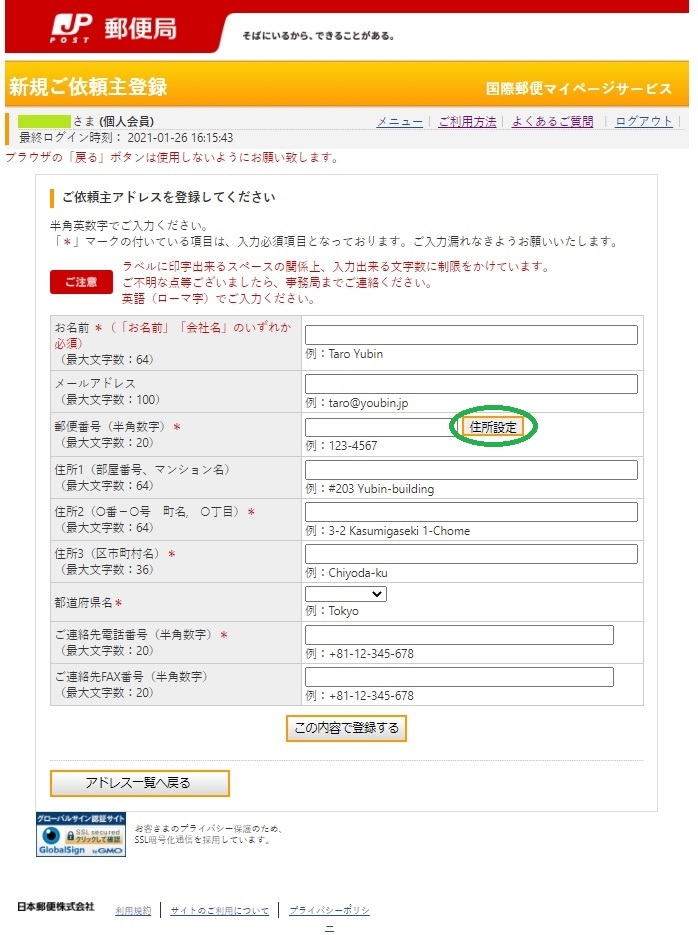The width and height of the screenshot is (698, 935).
Task: Click the example text 例：taro@youbin.jp
Action: click(x=356, y=403)
